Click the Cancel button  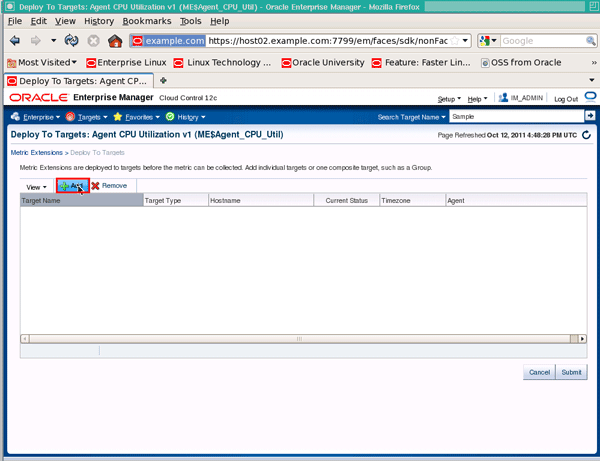pos(539,372)
